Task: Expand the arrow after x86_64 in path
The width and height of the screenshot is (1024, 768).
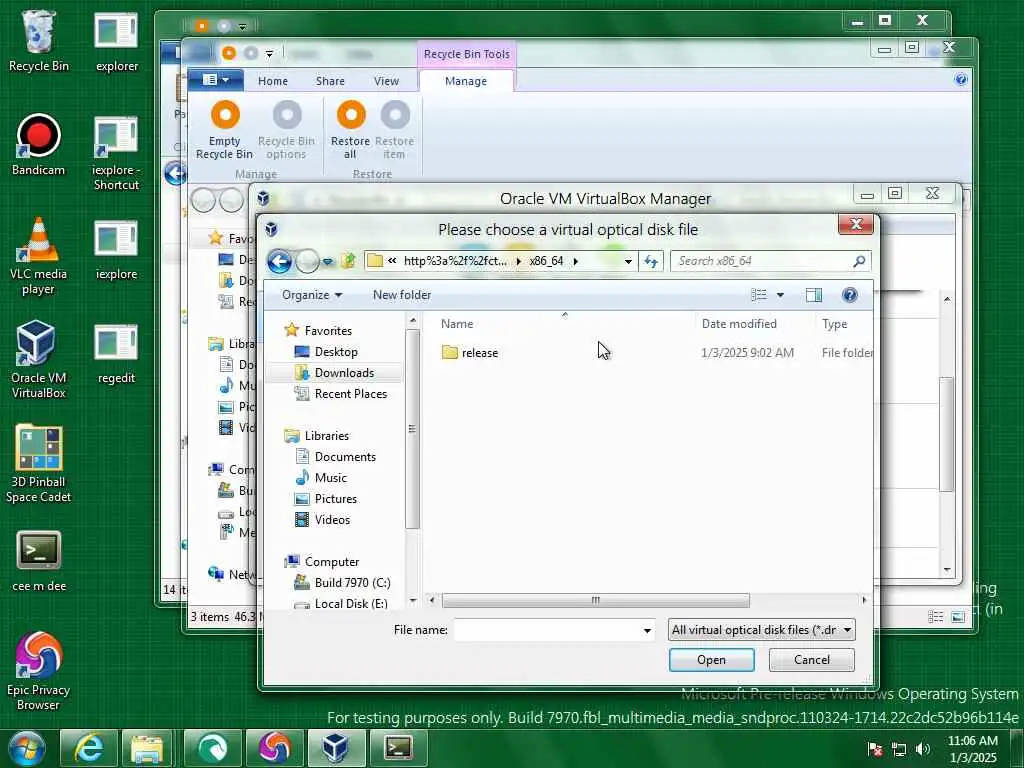Action: (x=575, y=261)
